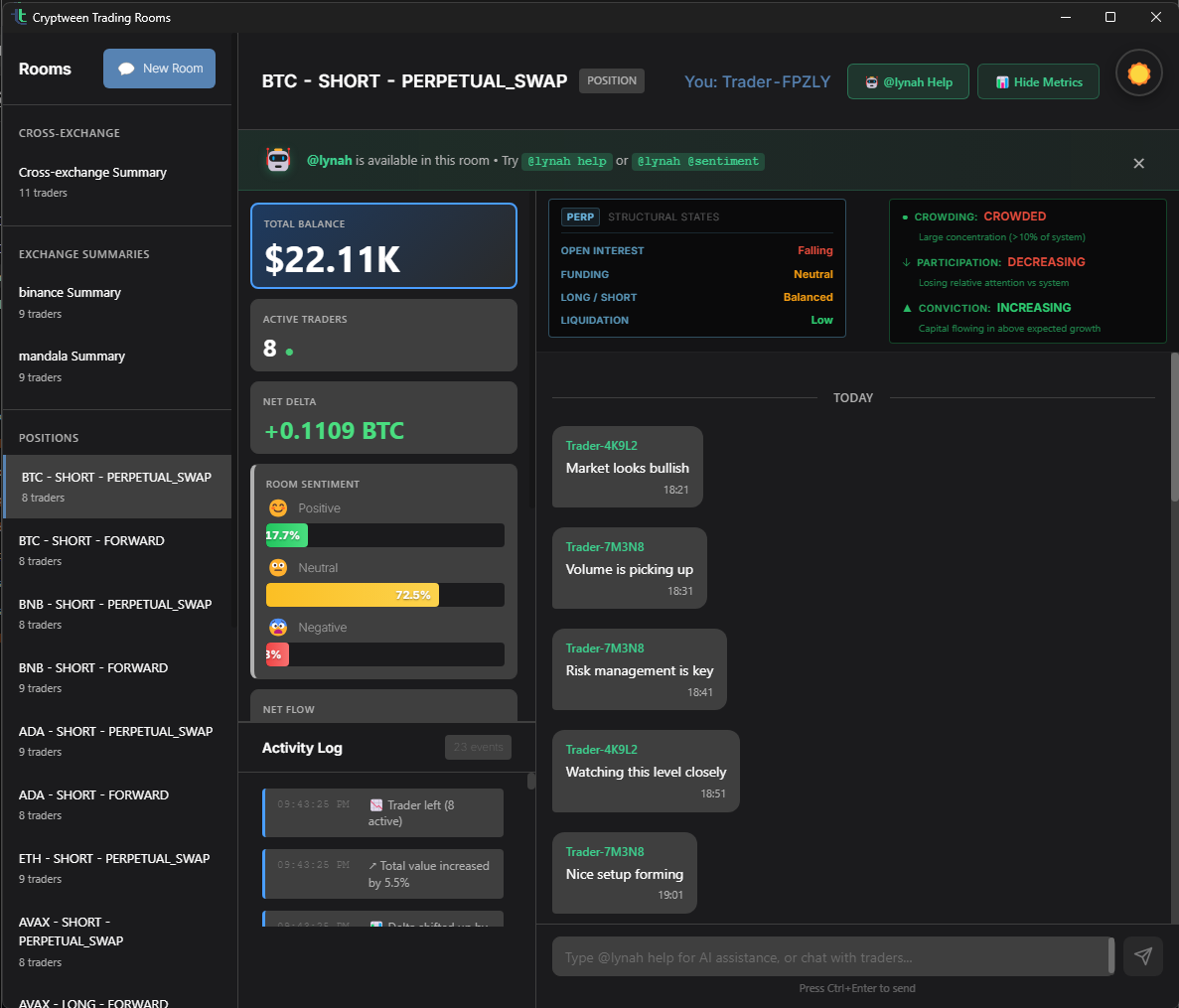This screenshot has width=1179, height=1008.
Task: Click the Positive sentiment 17.7% bar
Action: pyautogui.click(x=286, y=535)
